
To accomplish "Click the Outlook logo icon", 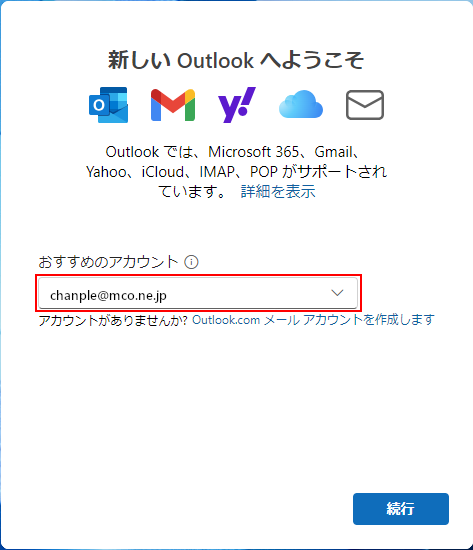I will (x=108, y=105).
